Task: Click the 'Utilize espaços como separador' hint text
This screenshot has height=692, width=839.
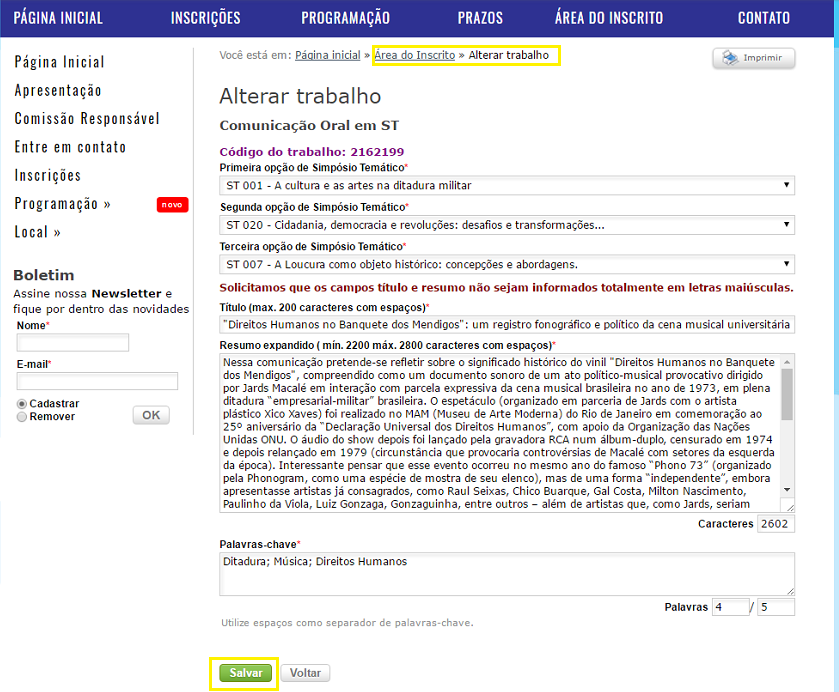Action: pyautogui.click(x=347, y=623)
